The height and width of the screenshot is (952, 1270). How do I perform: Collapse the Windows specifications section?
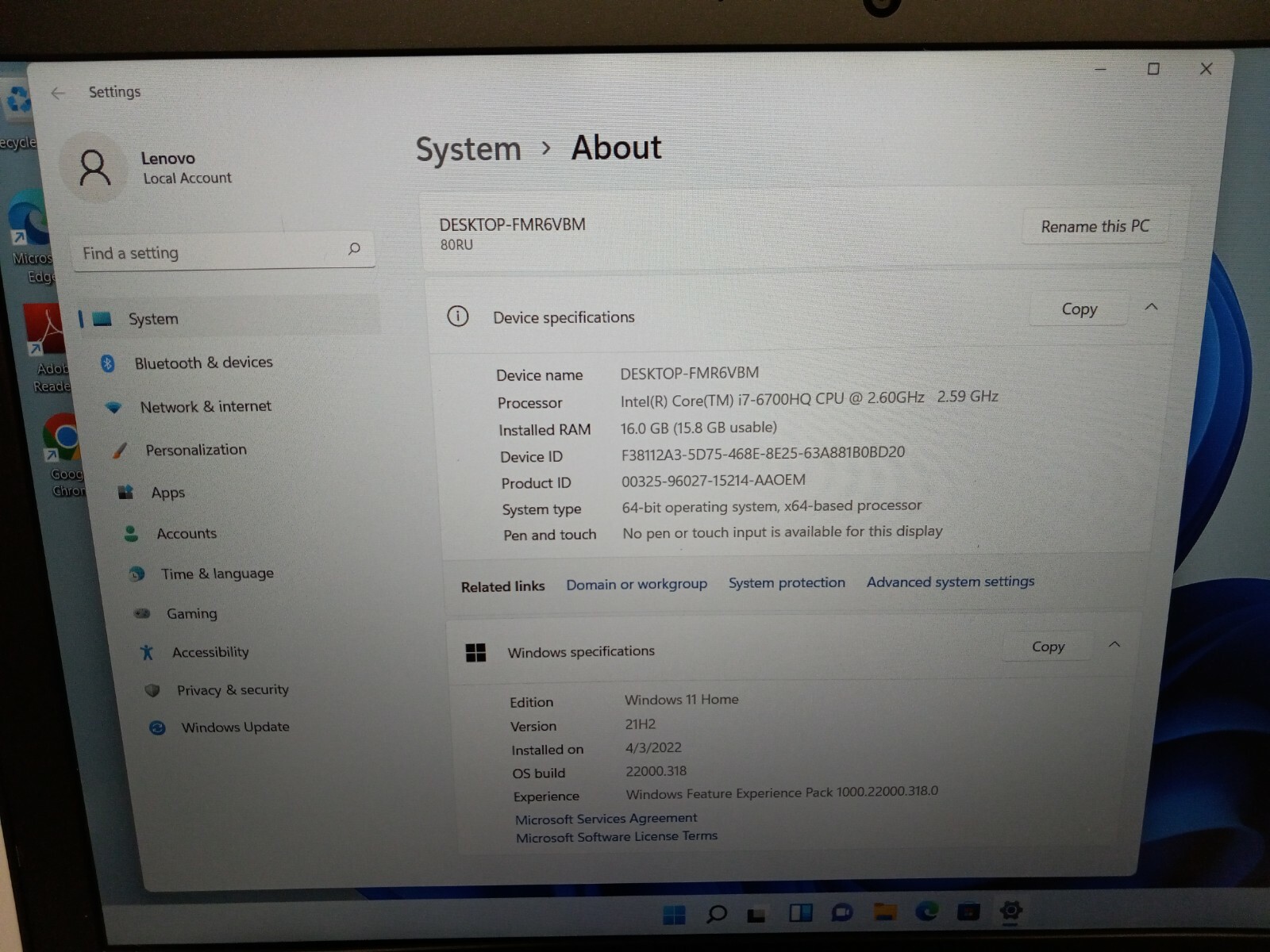tap(1114, 644)
